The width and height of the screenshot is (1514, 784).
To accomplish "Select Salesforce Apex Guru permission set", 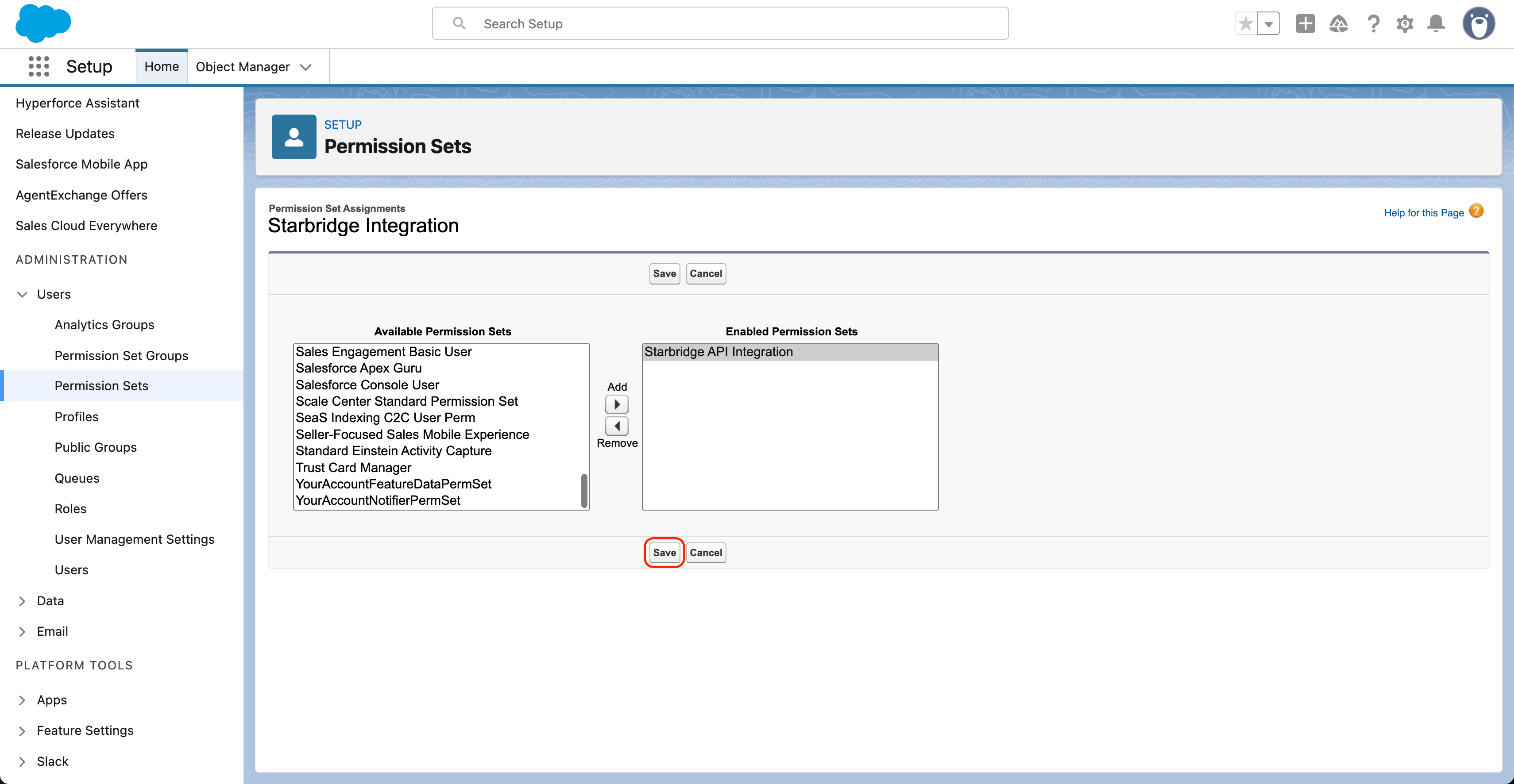I will (437, 368).
